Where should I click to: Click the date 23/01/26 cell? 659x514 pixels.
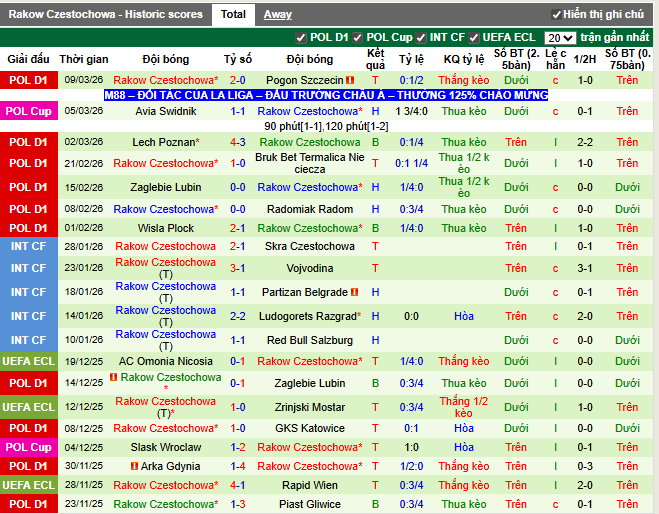(84, 268)
